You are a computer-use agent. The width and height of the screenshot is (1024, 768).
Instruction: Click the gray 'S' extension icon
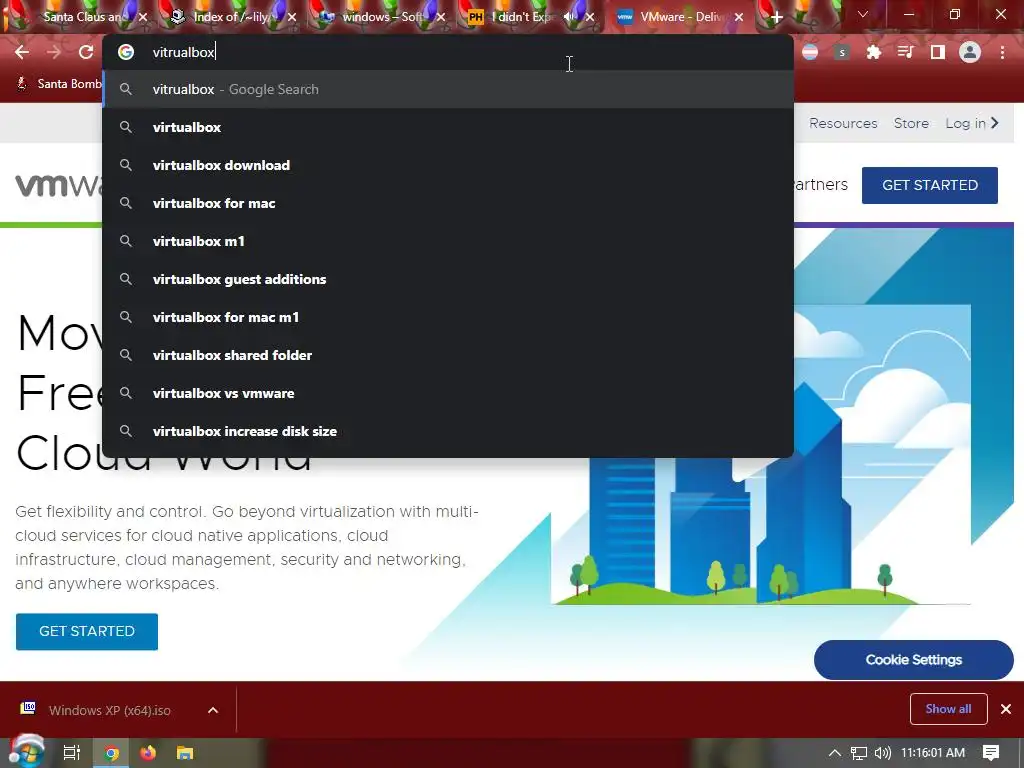(x=842, y=52)
